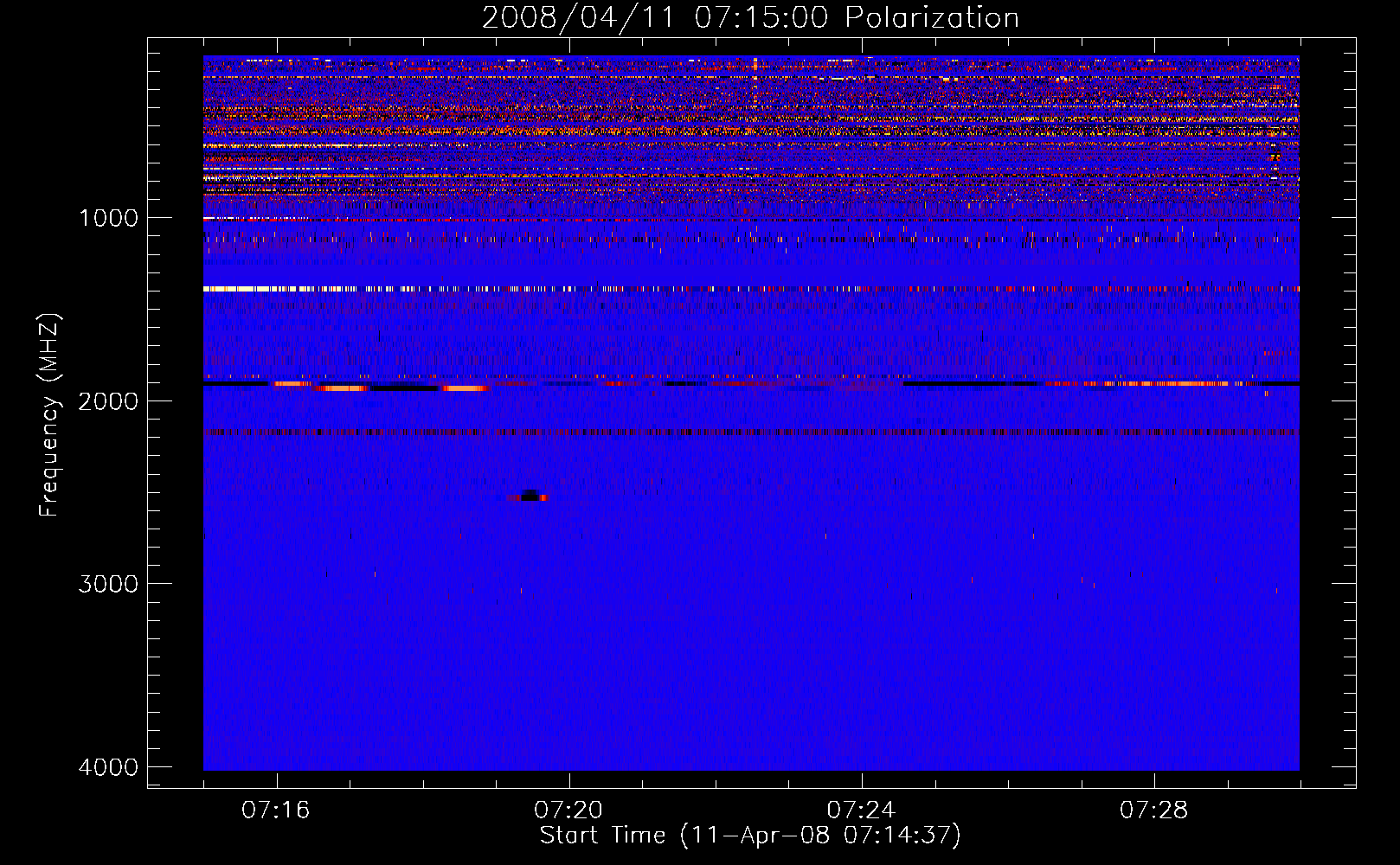Image resolution: width=1400 pixels, height=865 pixels.
Task: Click the 07:20 time tick label
Action: [x=568, y=811]
